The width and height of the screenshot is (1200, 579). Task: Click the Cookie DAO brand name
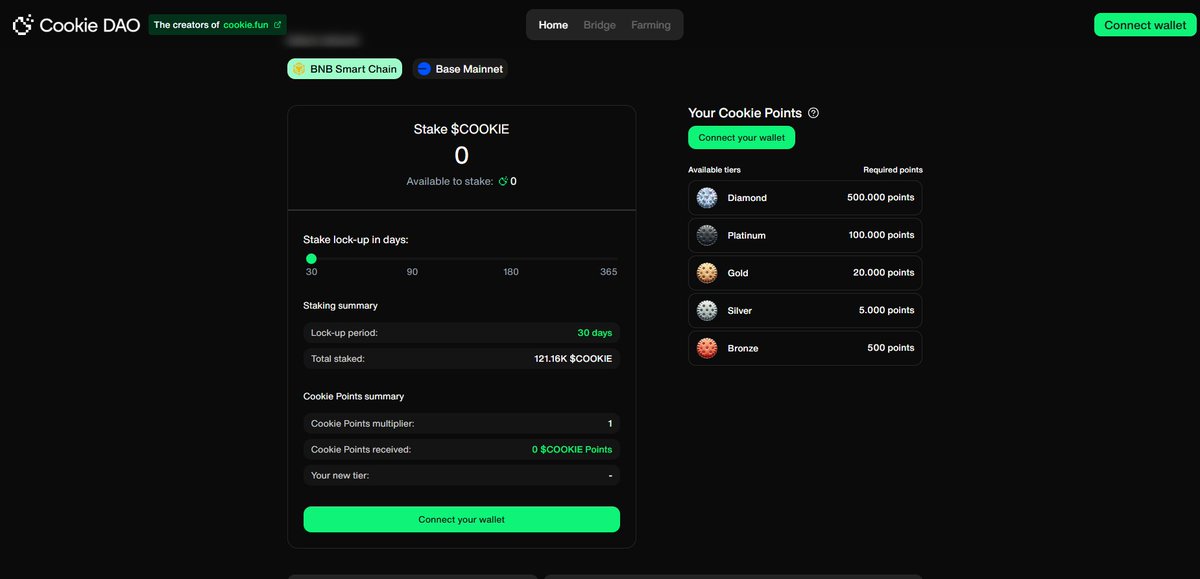(x=90, y=25)
